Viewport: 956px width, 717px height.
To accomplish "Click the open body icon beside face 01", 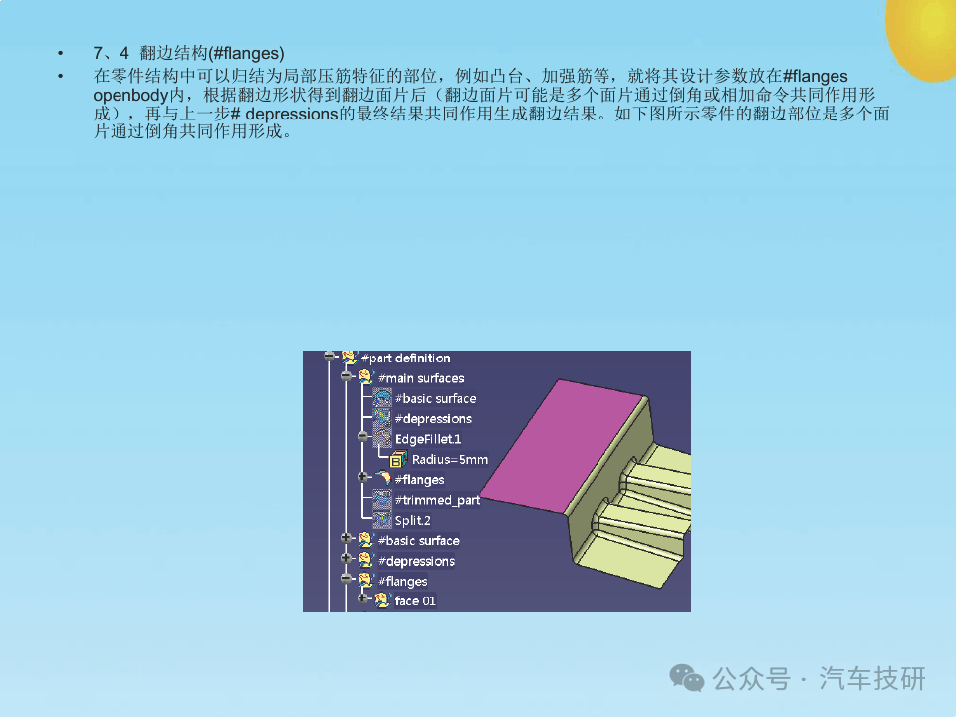I will pos(382,601).
